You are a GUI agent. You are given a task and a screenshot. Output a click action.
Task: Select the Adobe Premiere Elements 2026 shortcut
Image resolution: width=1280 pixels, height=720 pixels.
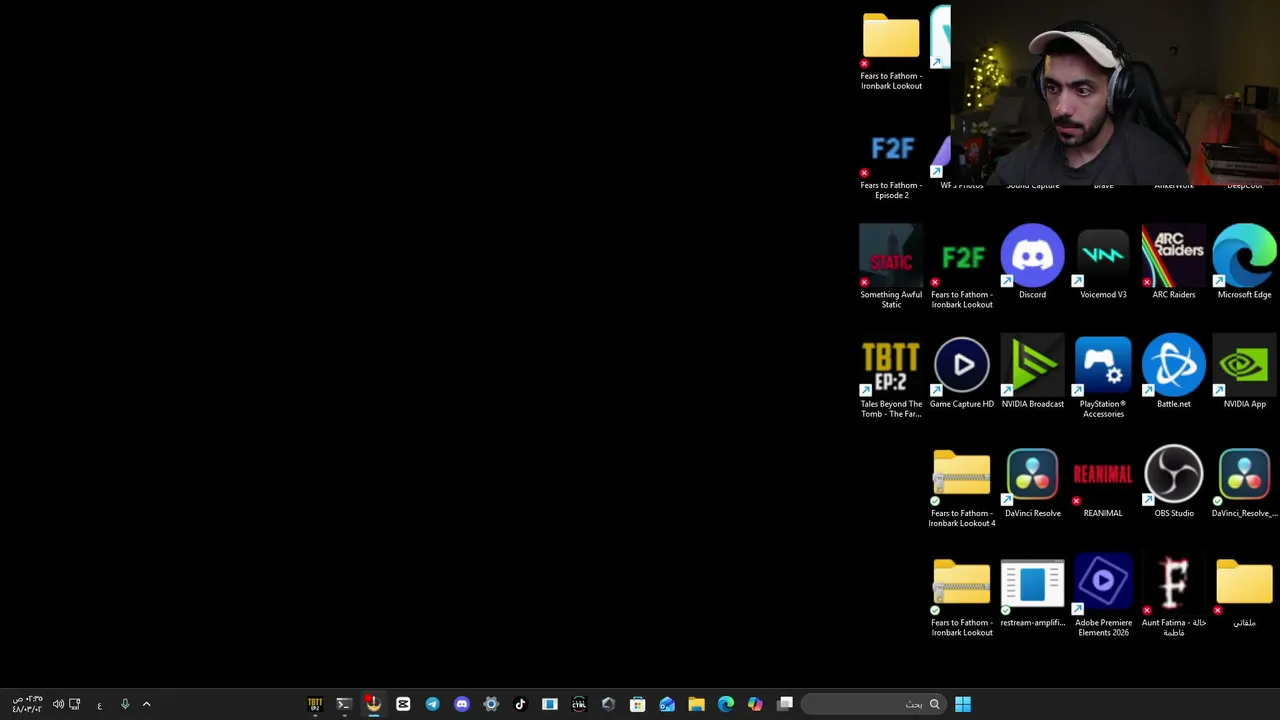coord(1103,597)
